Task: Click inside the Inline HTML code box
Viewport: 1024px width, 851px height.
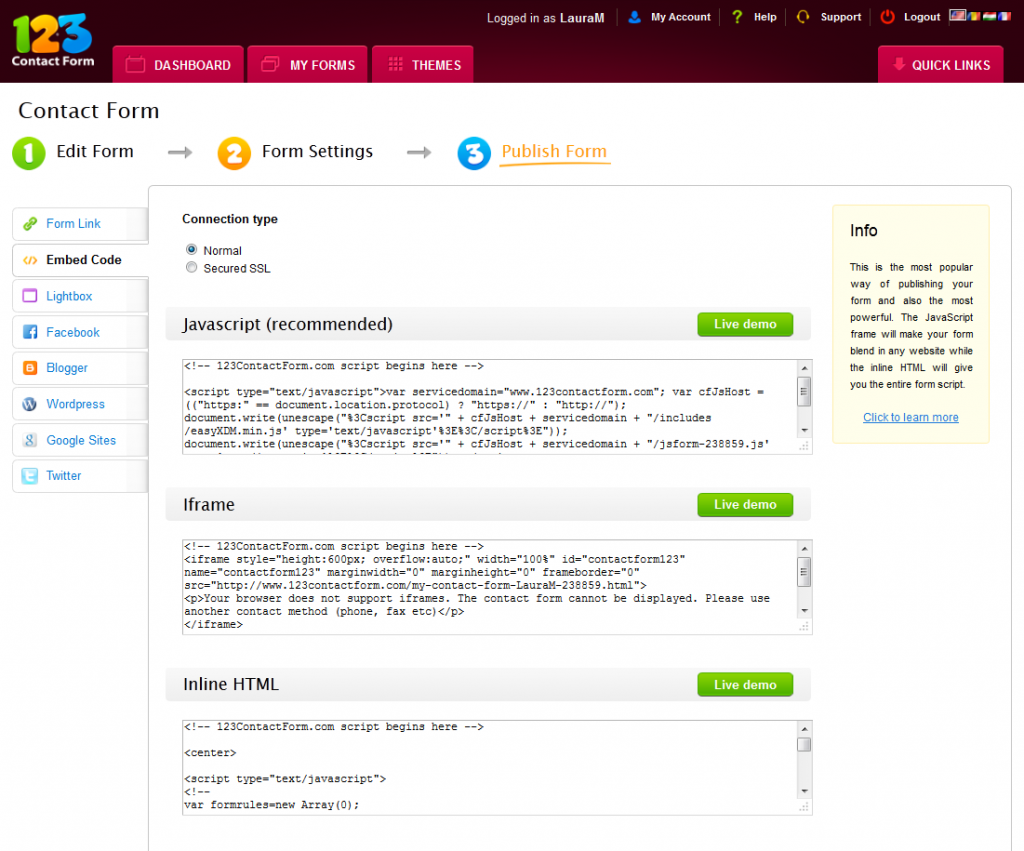Action: [x=489, y=767]
